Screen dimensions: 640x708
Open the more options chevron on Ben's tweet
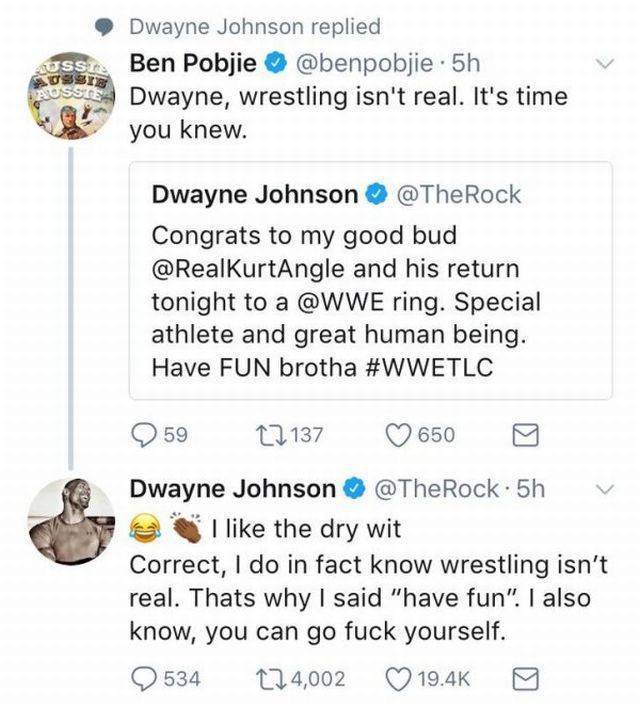coord(602,64)
